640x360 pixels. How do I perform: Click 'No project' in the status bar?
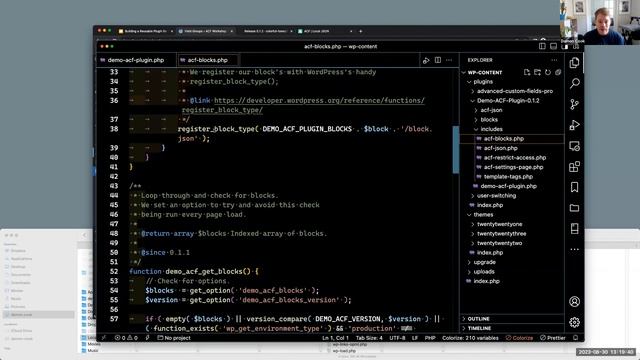(174, 338)
